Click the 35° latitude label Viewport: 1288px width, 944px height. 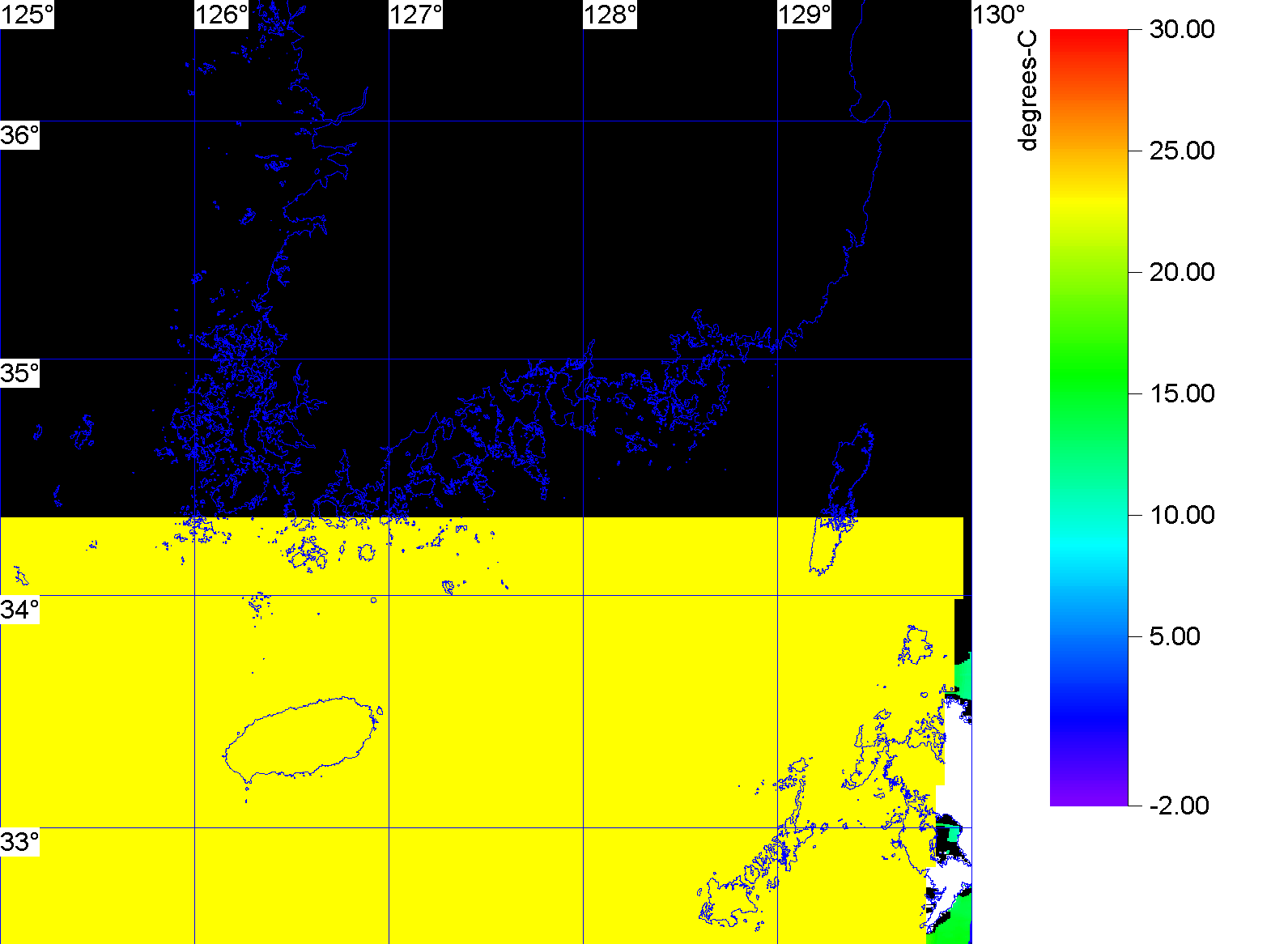19,373
